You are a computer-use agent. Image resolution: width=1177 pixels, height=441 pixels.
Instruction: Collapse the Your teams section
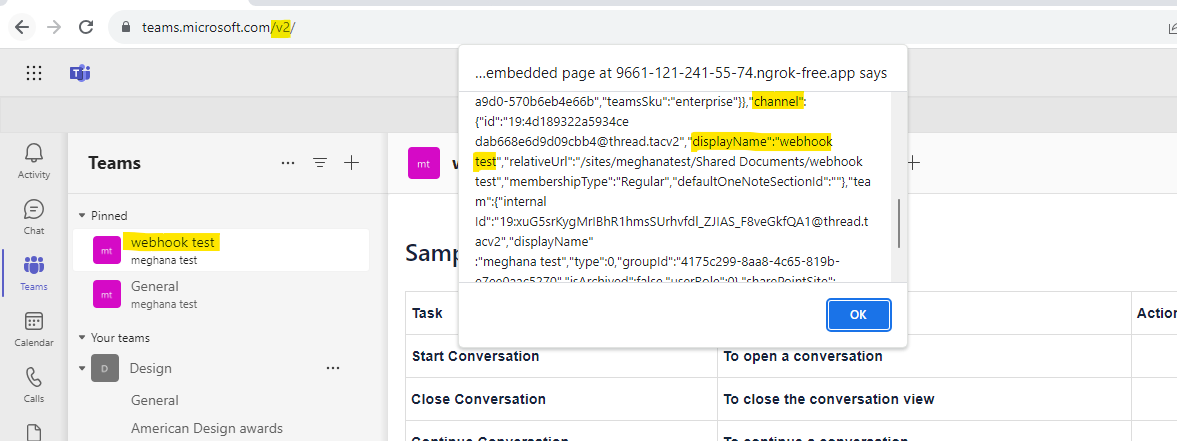pyautogui.click(x=82, y=338)
